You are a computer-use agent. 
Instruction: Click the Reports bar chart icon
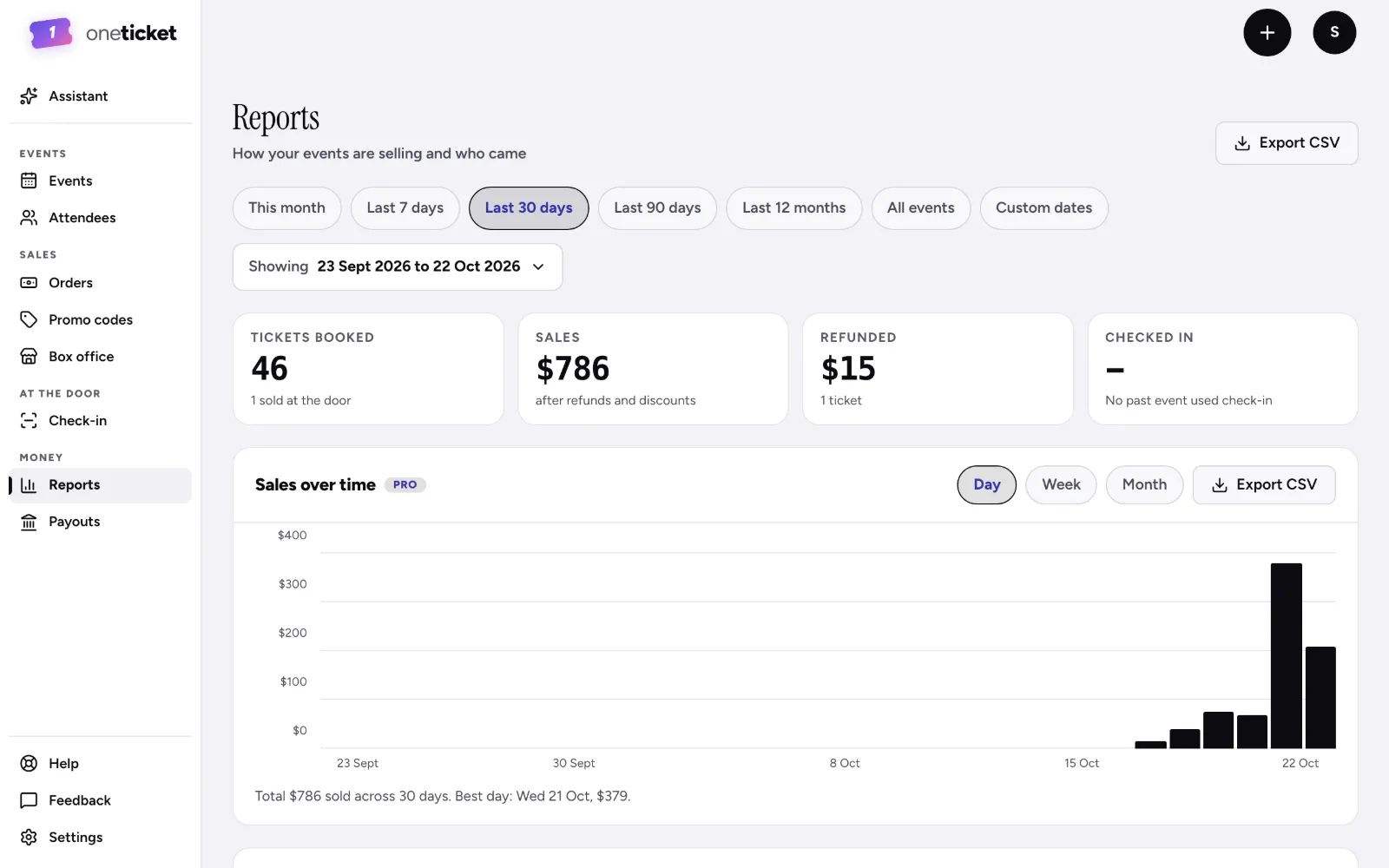coord(29,485)
